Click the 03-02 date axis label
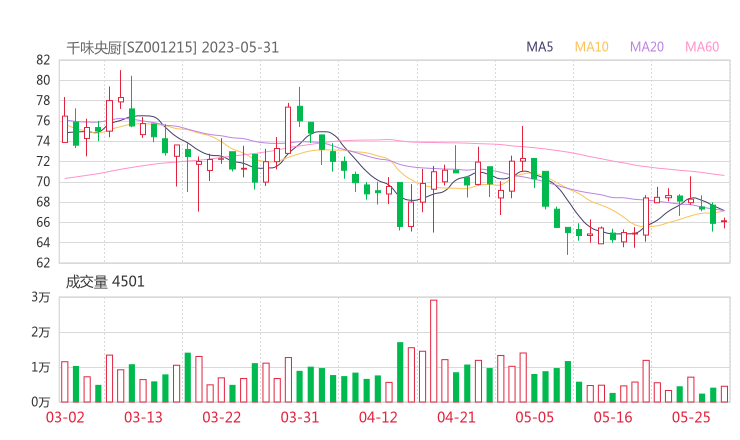The image size is (740, 440). tap(65, 417)
